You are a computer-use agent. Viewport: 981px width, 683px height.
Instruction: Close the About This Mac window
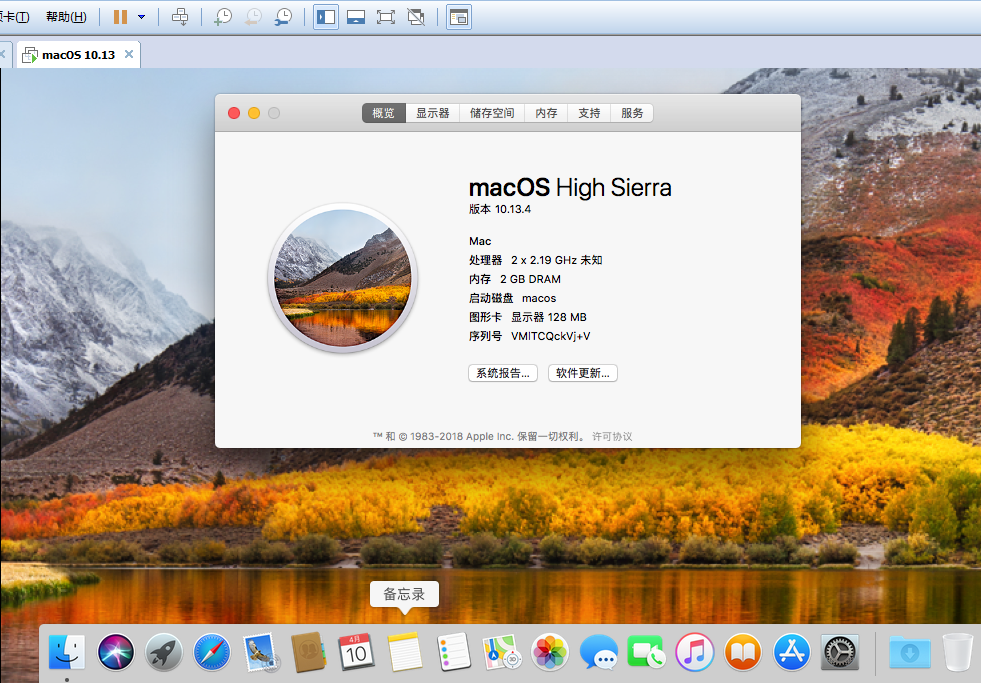[234, 113]
